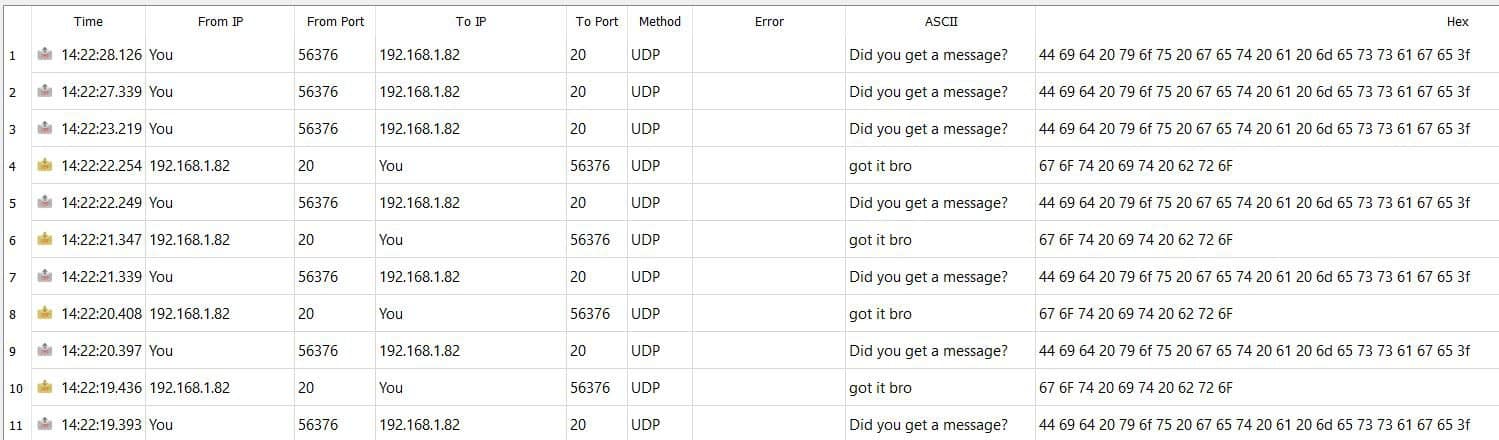Image resolution: width=1499 pixels, height=440 pixels.
Task: Click the To Port column header
Action: point(597,21)
